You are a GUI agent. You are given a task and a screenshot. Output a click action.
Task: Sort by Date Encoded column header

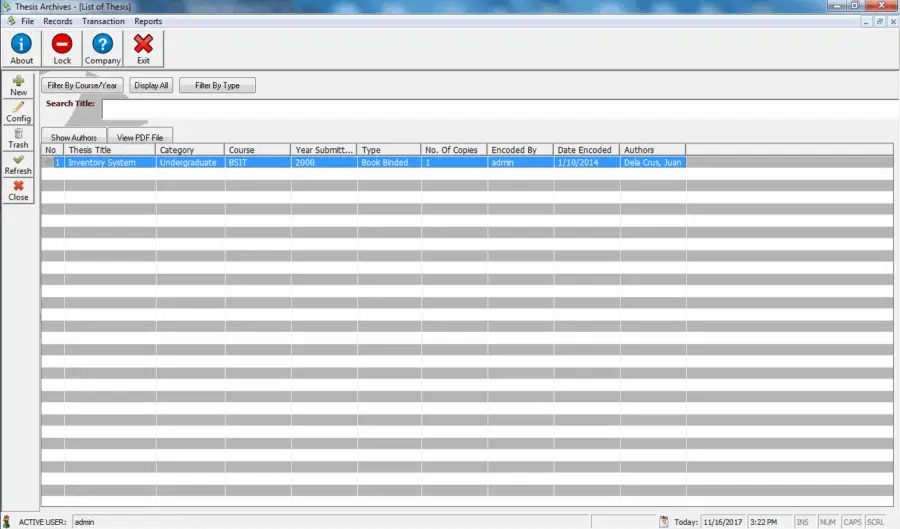[x=586, y=150]
